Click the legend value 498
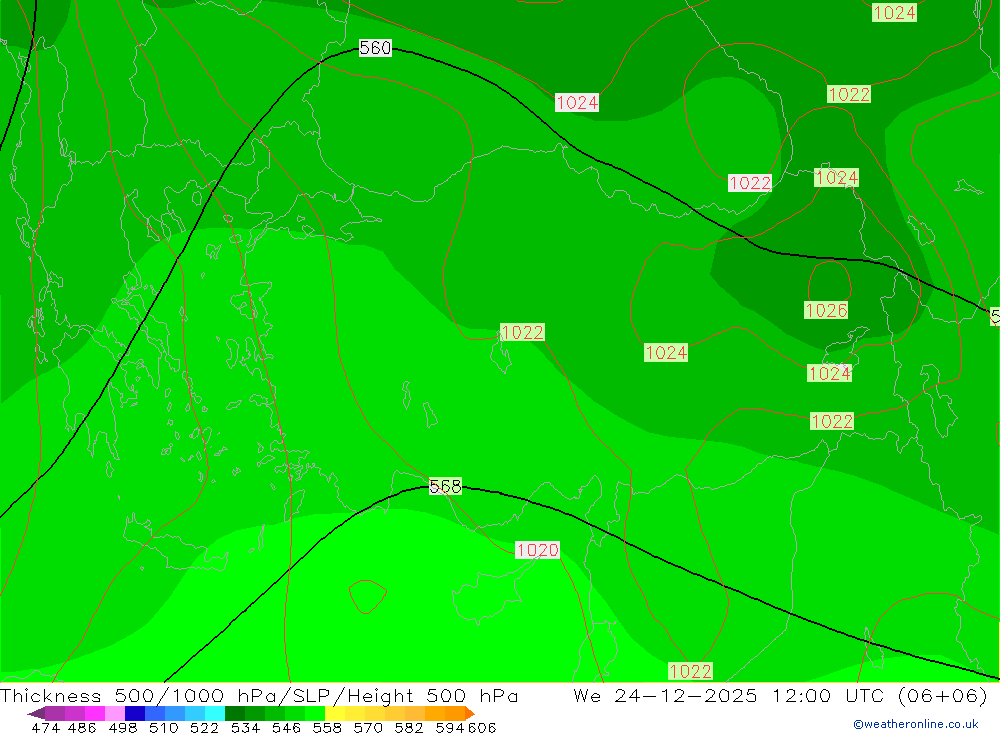Viewport: 1000px width, 733px height. [122, 728]
